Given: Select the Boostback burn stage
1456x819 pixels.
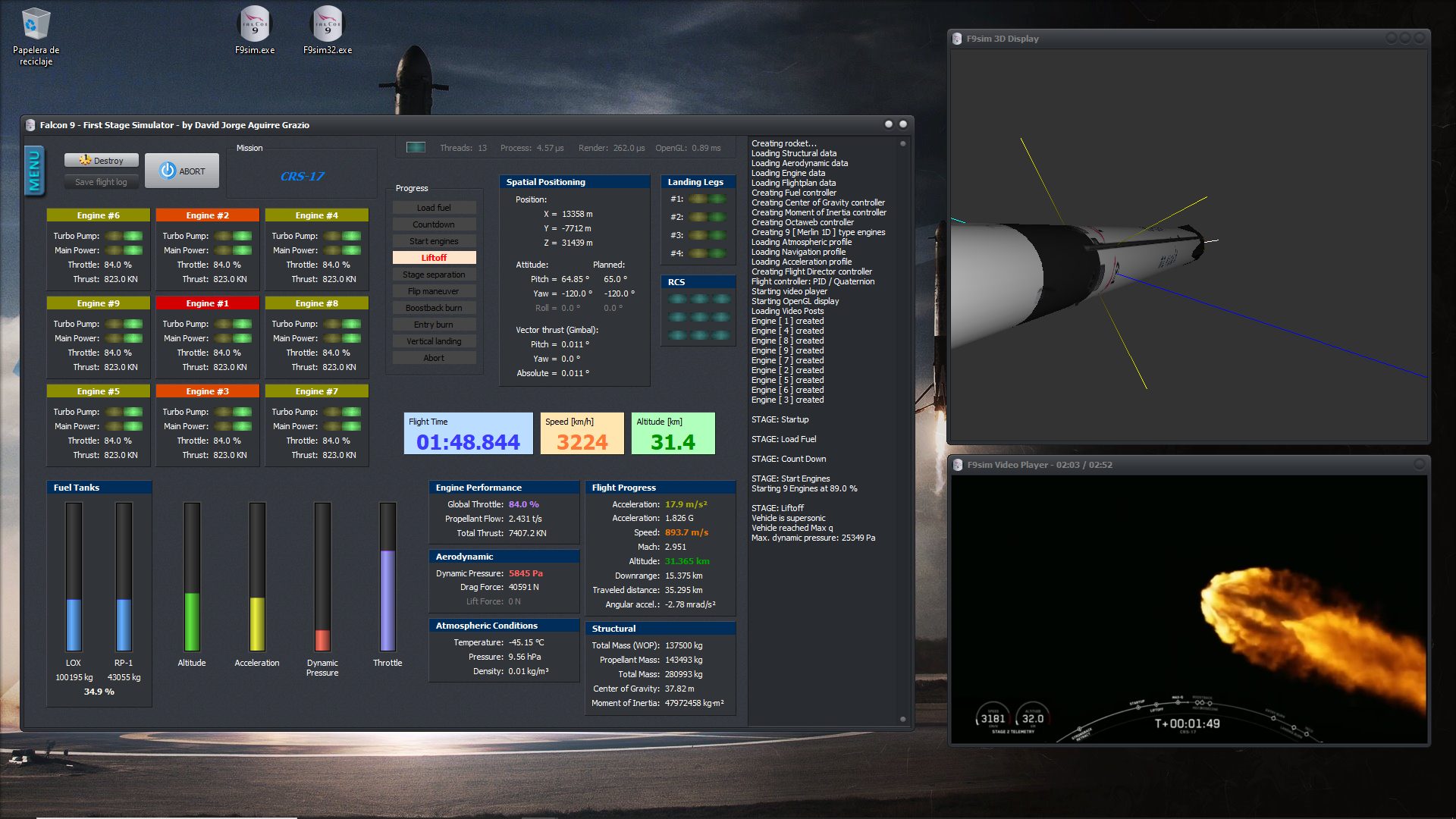Looking at the screenshot, I should point(434,308).
